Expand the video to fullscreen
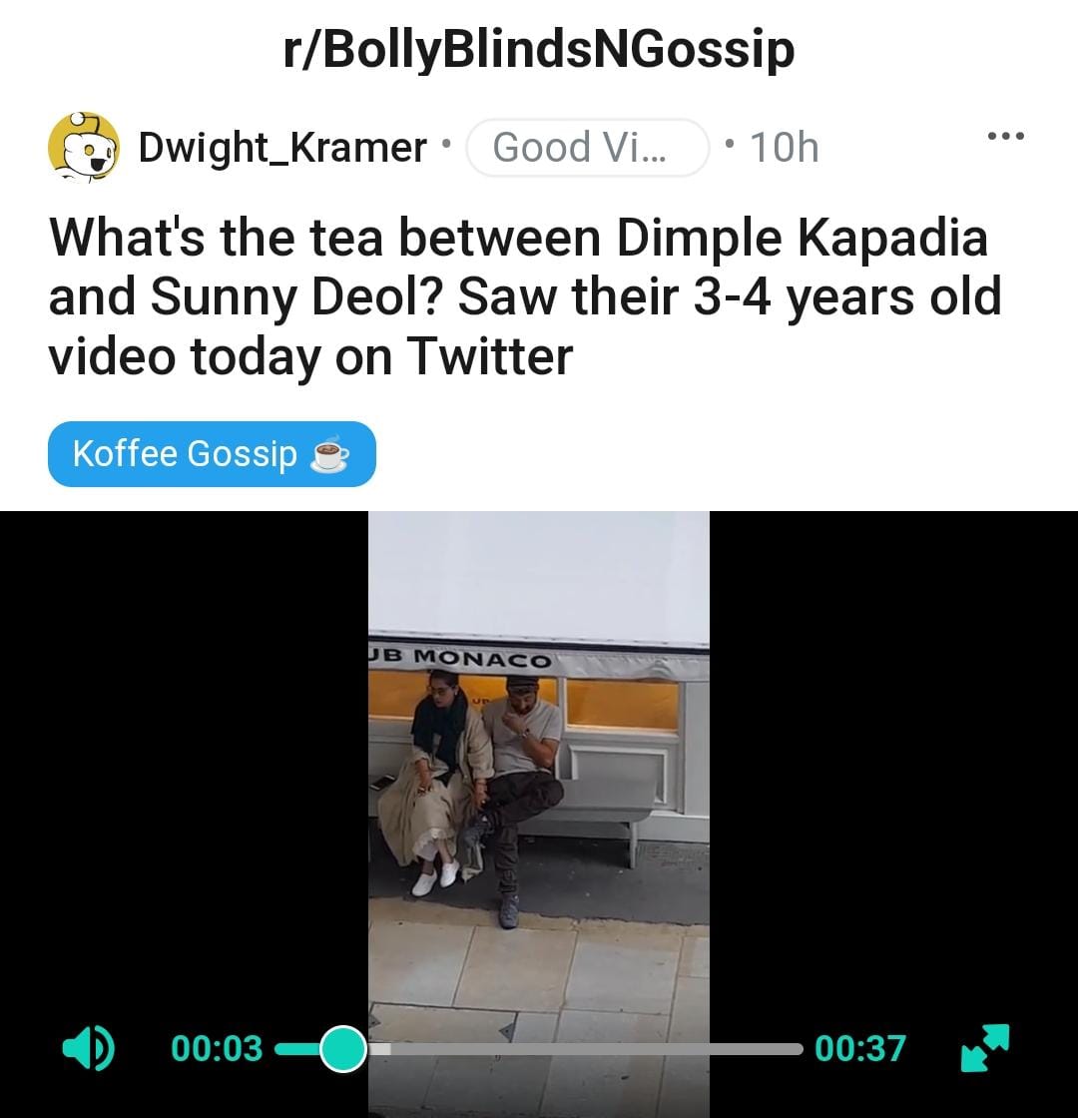Viewport: 1078px width, 1120px height. pyautogui.click(x=985, y=1048)
